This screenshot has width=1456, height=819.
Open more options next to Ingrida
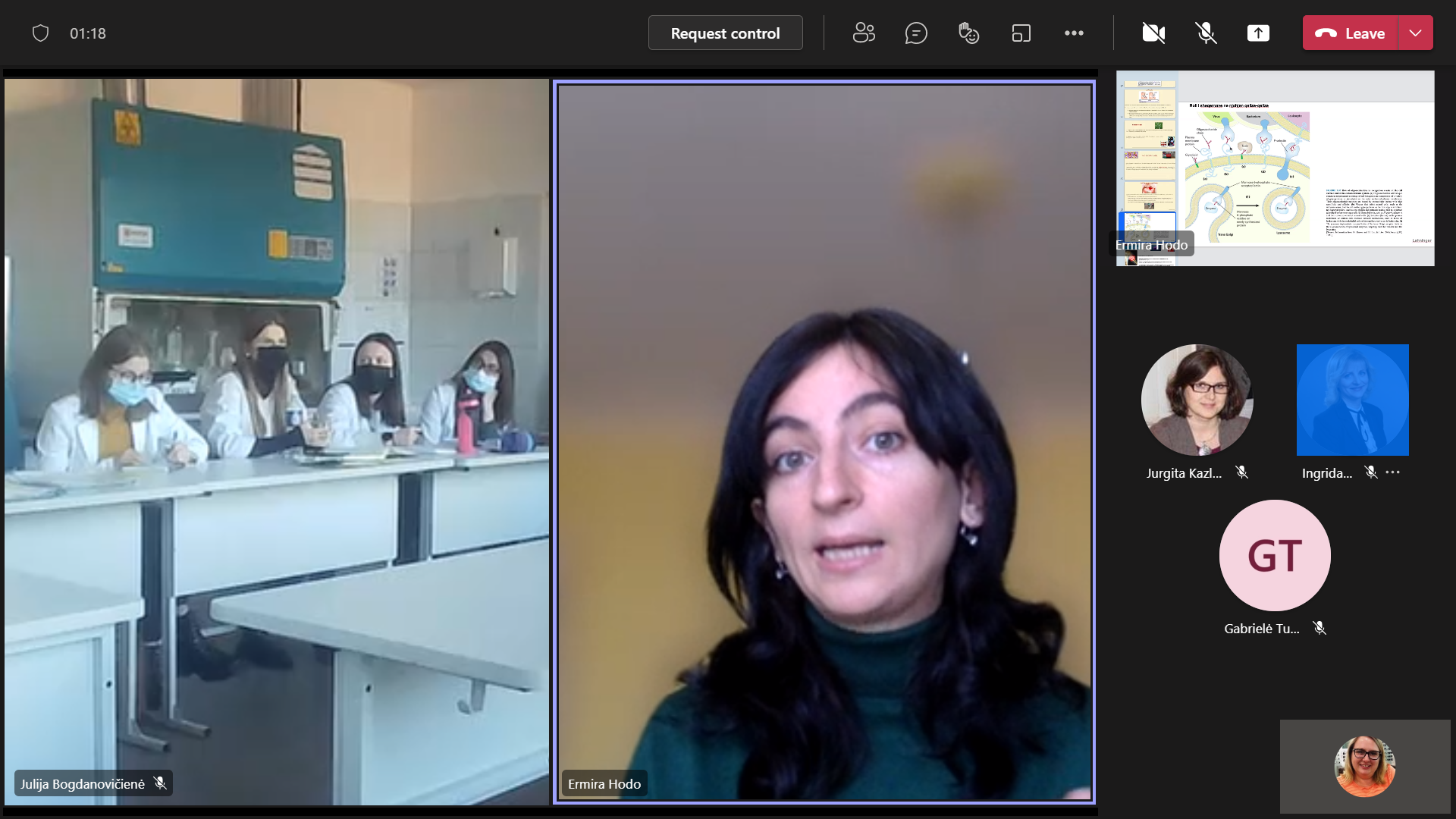(x=1393, y=472)
